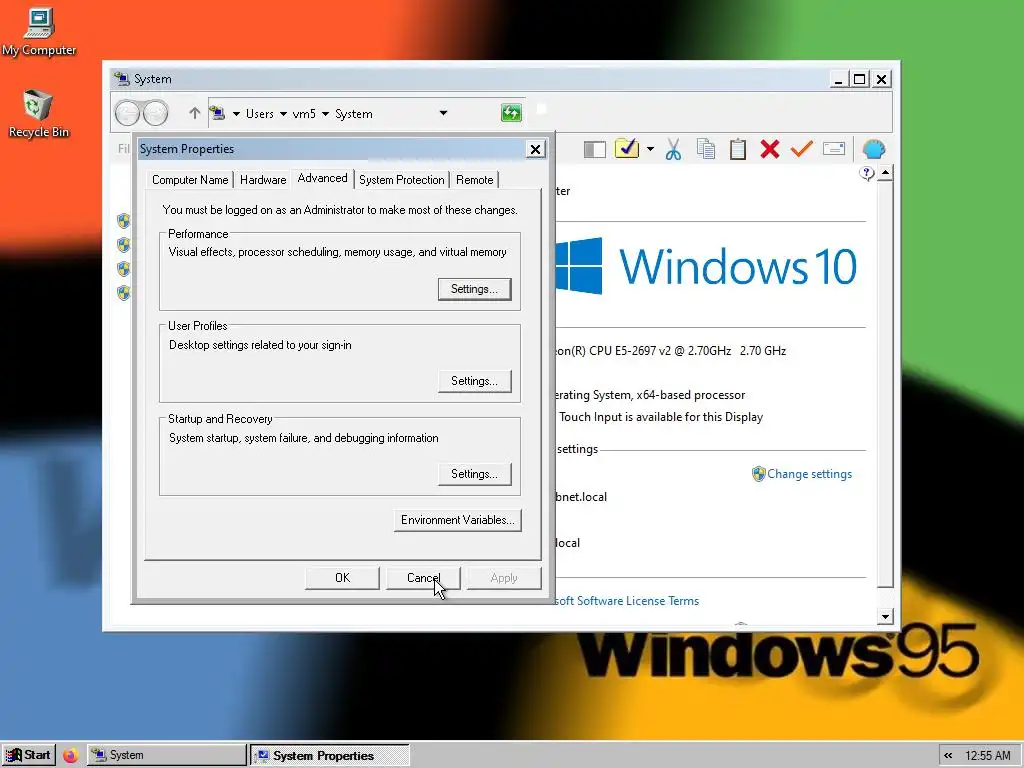Open help question mark in System window
This screenshot has width=1024, height=768.
[x=867, y=173]
